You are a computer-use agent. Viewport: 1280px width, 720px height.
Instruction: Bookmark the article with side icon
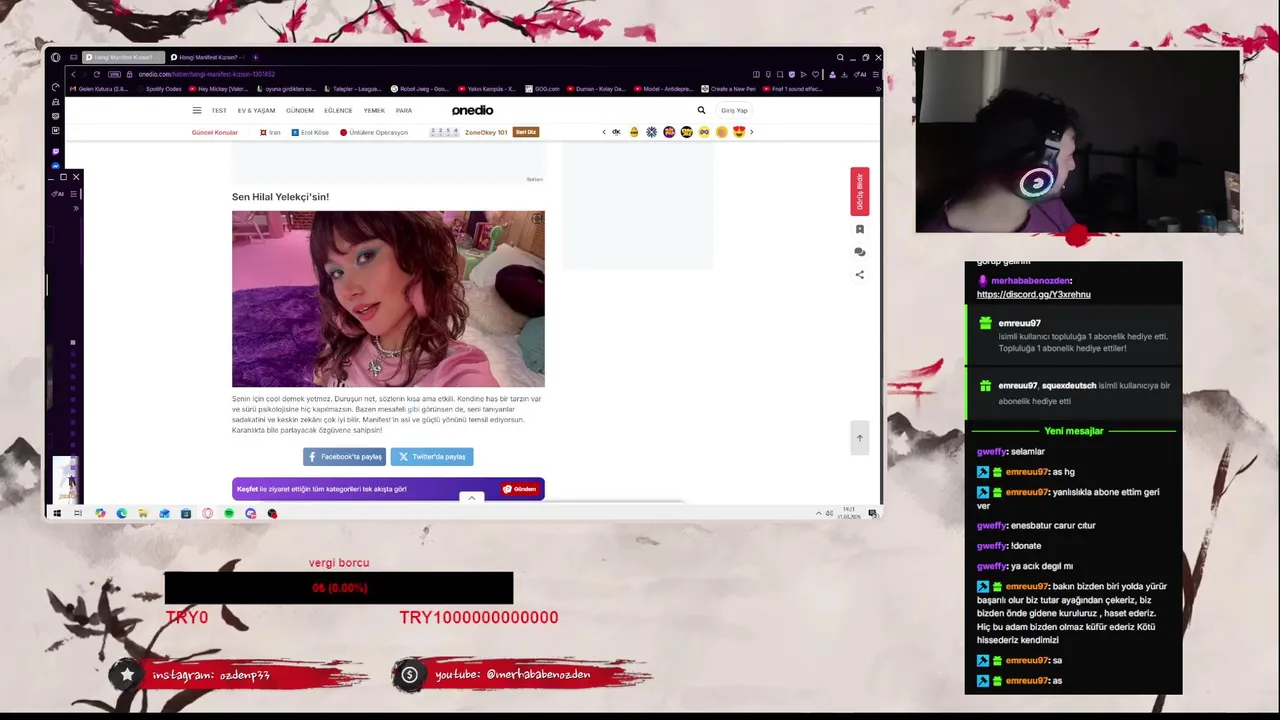point(859,229)
